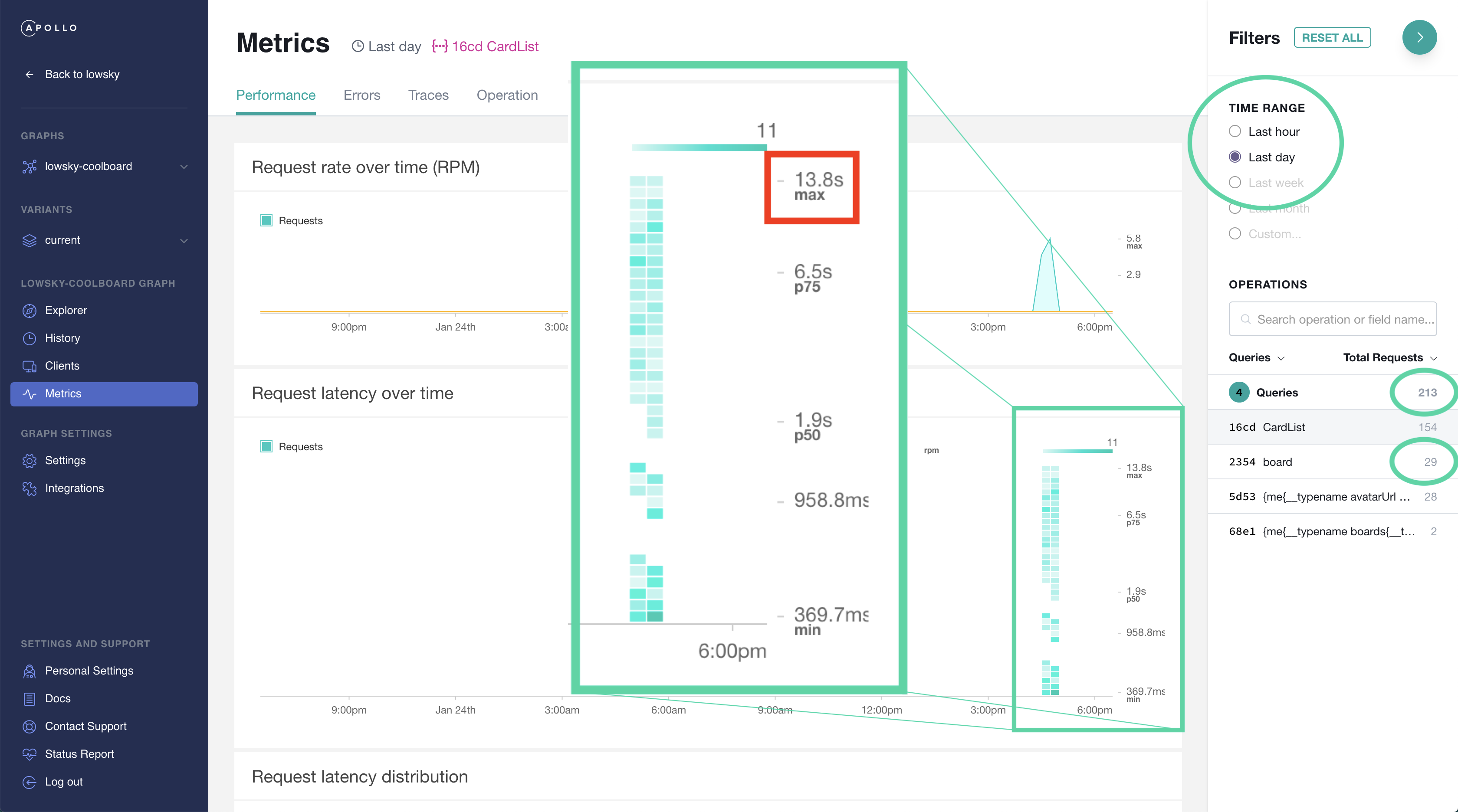This screenshot has height=812, width=1458.
Task: Open Status Report heartbeat icon
Action: pyautogui.click(x=30, y=754)
